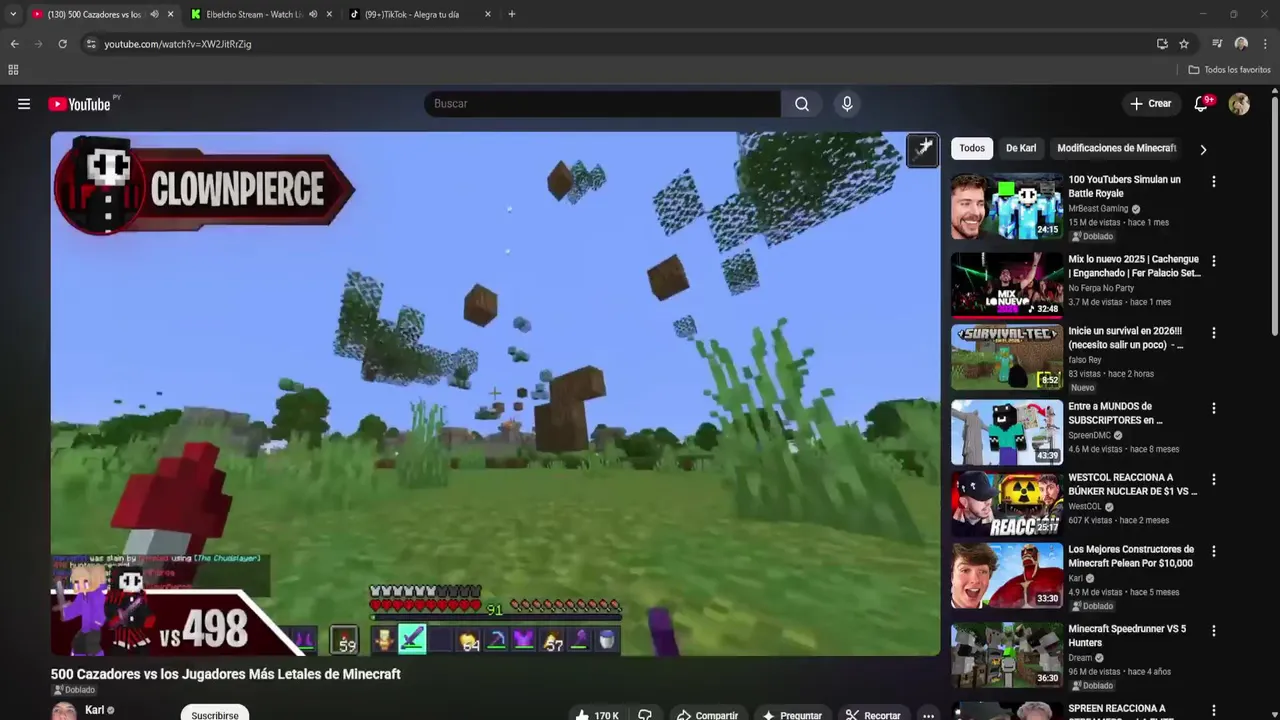Close the TikTok tab
This screenshot has height=720, width=1280.
click(488, 14)
